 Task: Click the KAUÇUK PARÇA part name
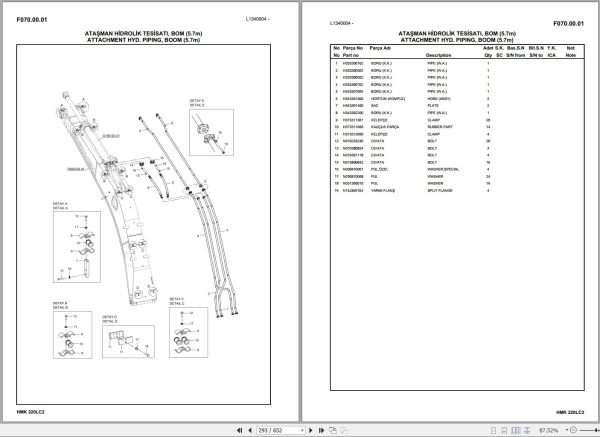385,127
